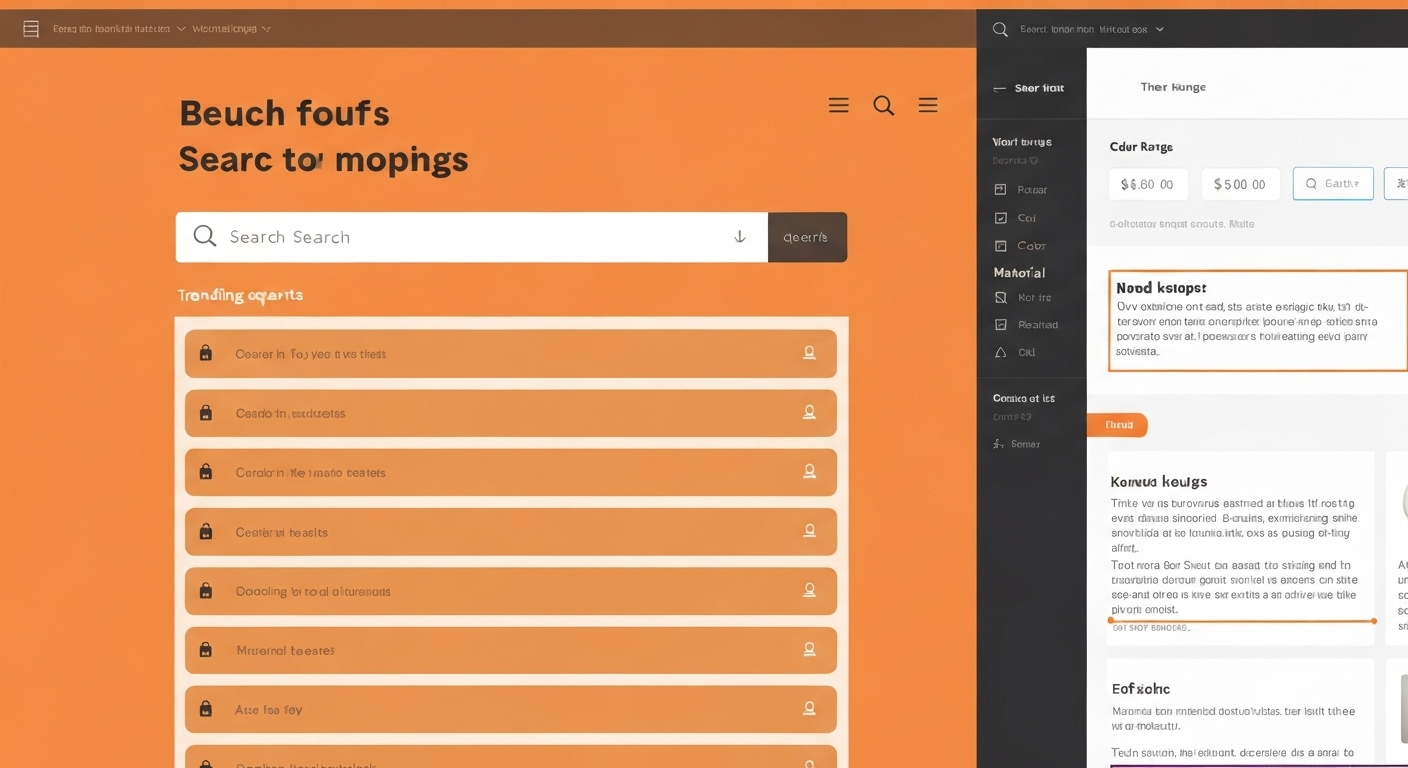Click bag icon in 'Cearer in Toj' row
1408x768 pixels.
pos(206,353)
